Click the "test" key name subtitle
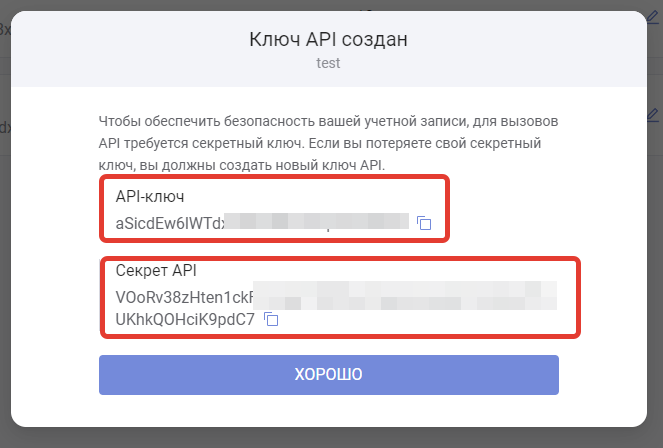Viewport: 663px width, 448px height. (329, 63)
